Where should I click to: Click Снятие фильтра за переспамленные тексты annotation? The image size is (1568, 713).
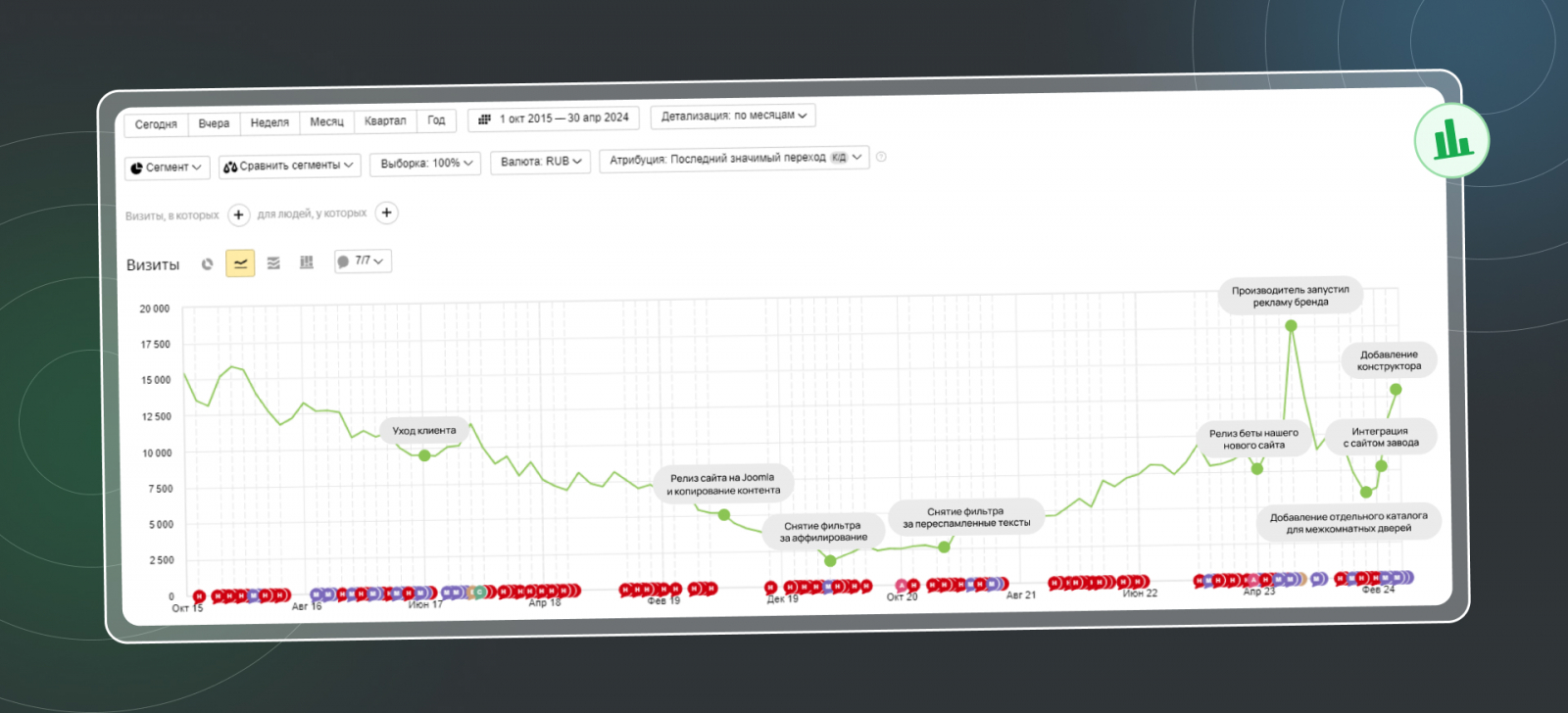pos(966,517)
